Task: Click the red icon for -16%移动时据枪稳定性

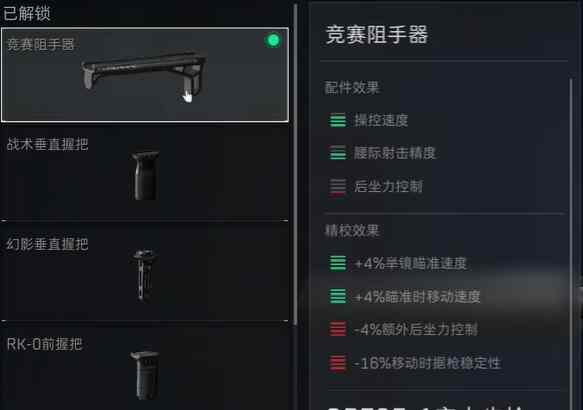Action: click(338, 363)
